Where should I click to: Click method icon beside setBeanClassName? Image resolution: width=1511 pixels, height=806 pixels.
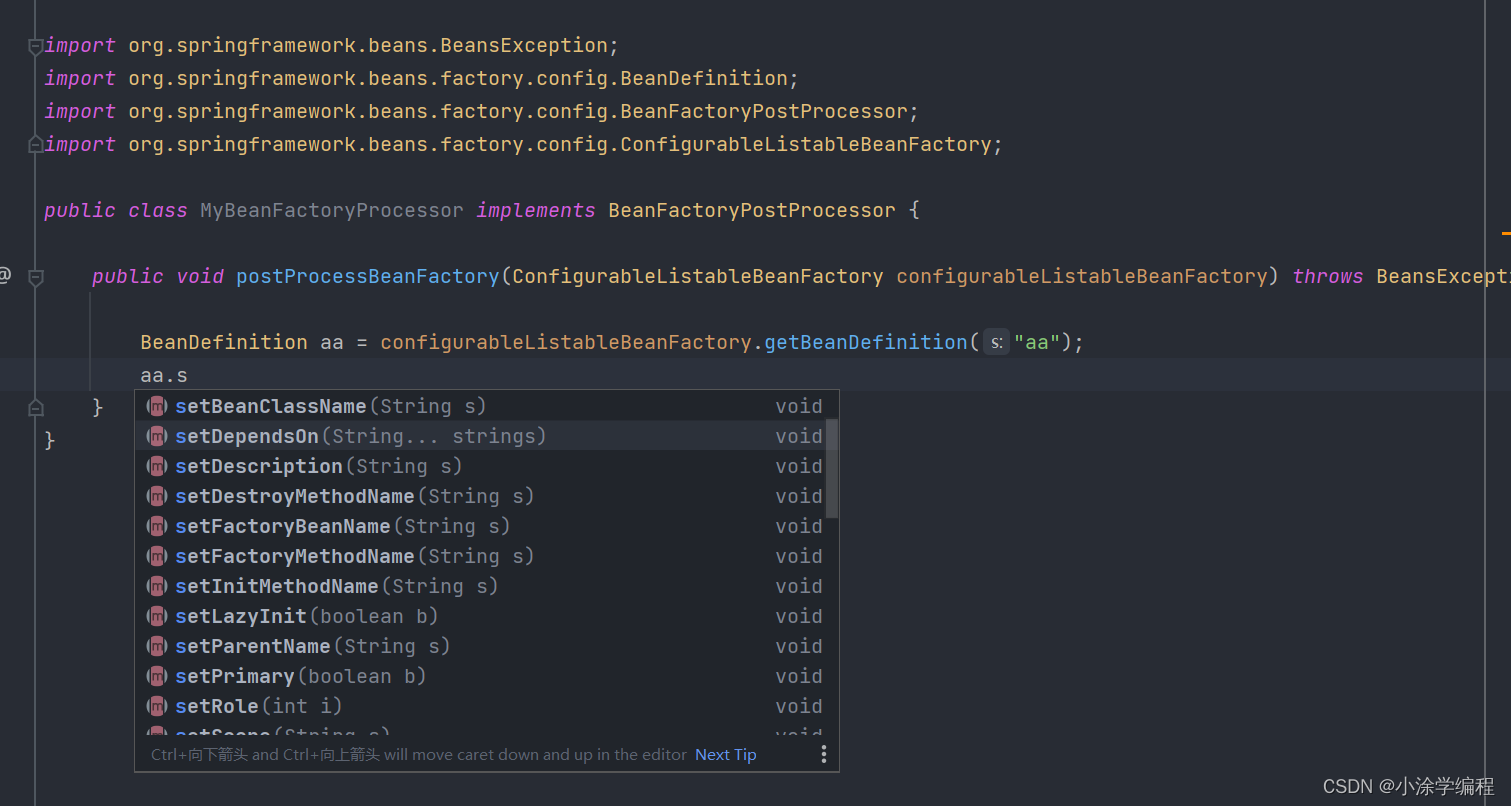157,406
